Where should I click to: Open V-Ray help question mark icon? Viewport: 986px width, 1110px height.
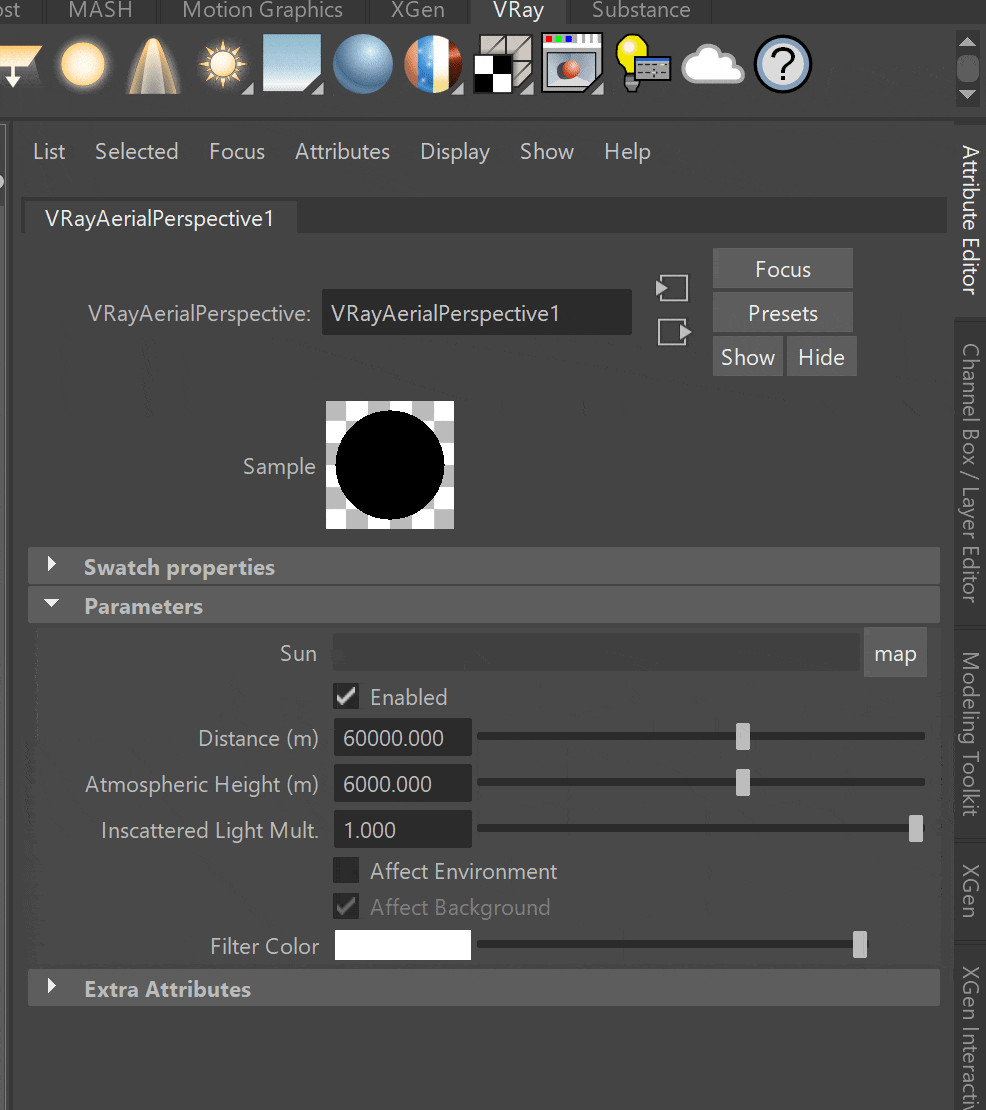click(x=783, y=64)
